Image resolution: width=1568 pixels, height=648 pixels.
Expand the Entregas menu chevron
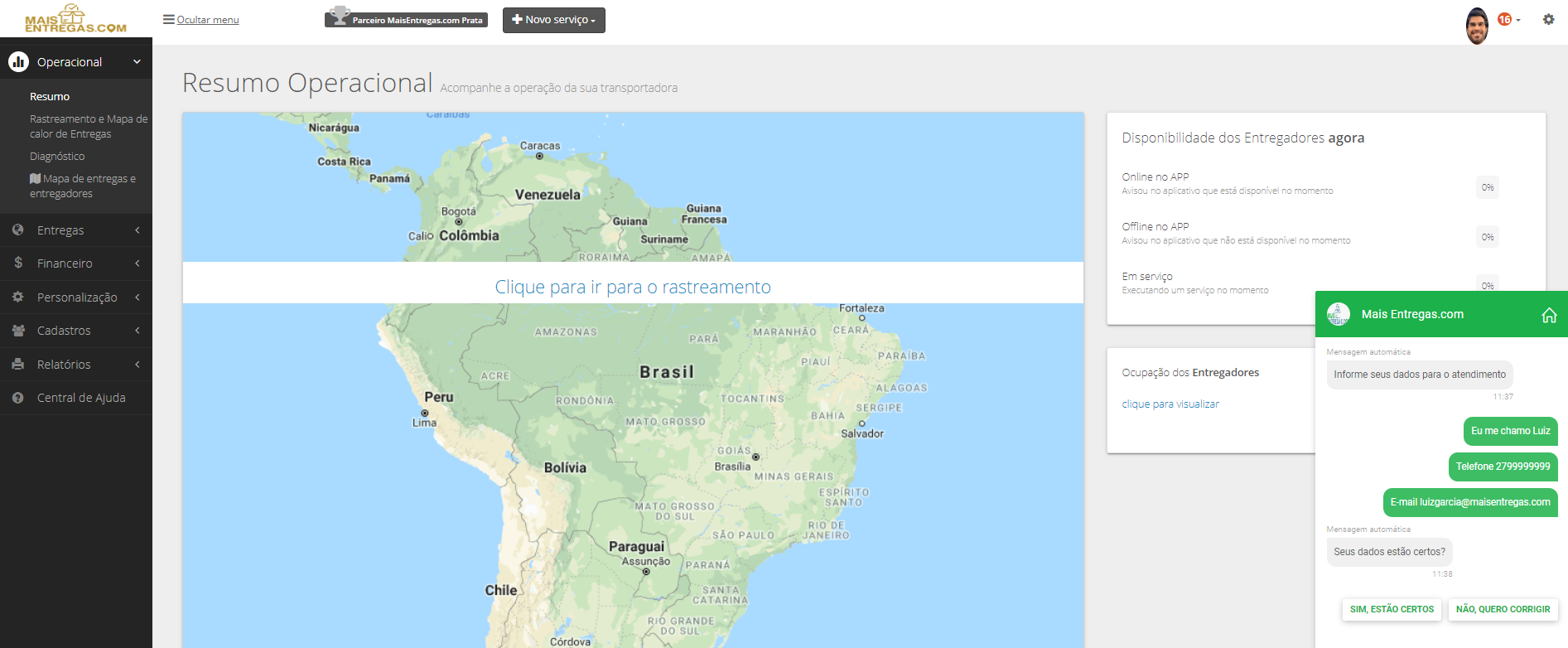click(x=138, y=230)
